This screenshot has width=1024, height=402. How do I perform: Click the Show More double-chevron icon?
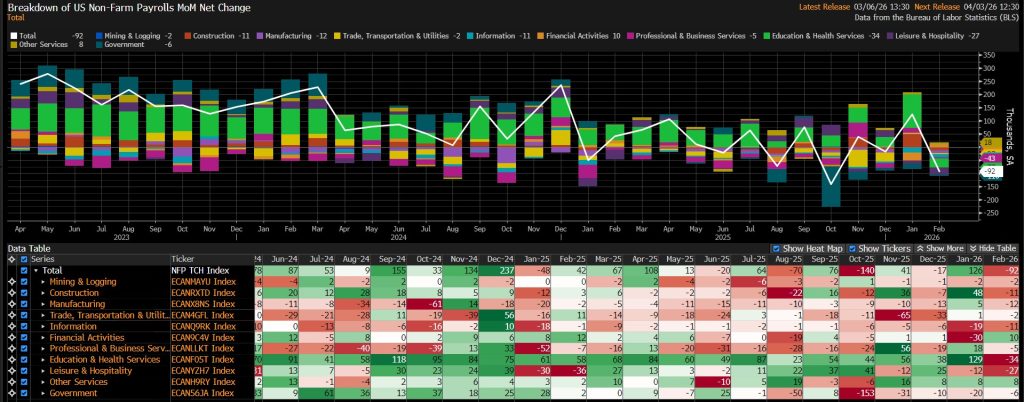pos(920,248)
